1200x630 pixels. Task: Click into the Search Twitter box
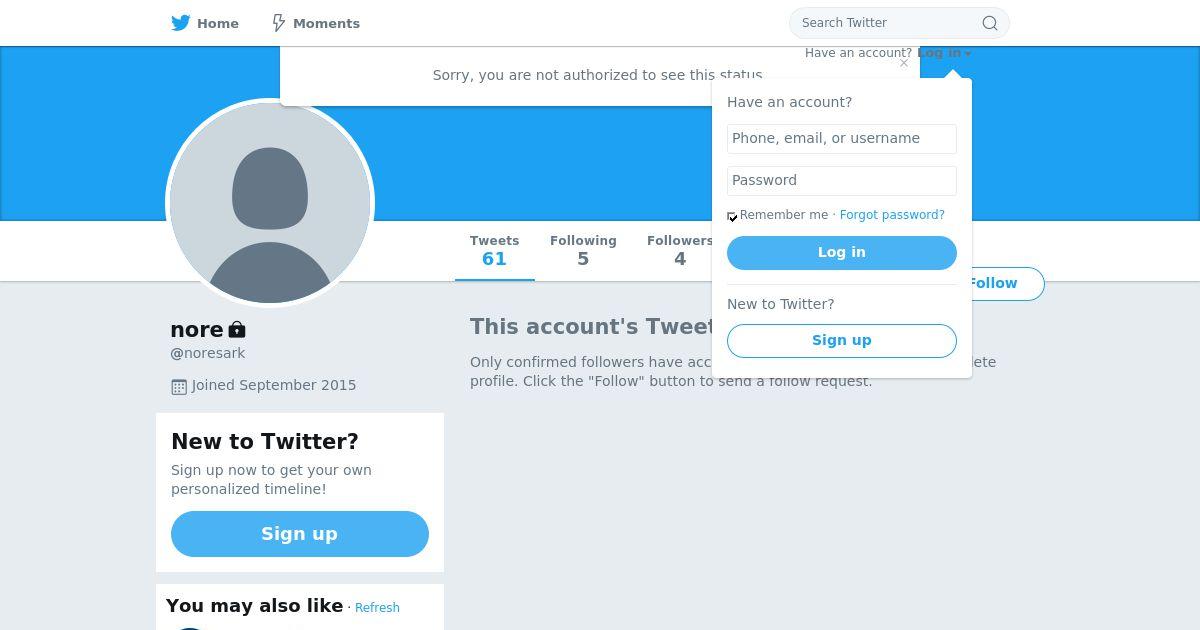coord(885,23)
